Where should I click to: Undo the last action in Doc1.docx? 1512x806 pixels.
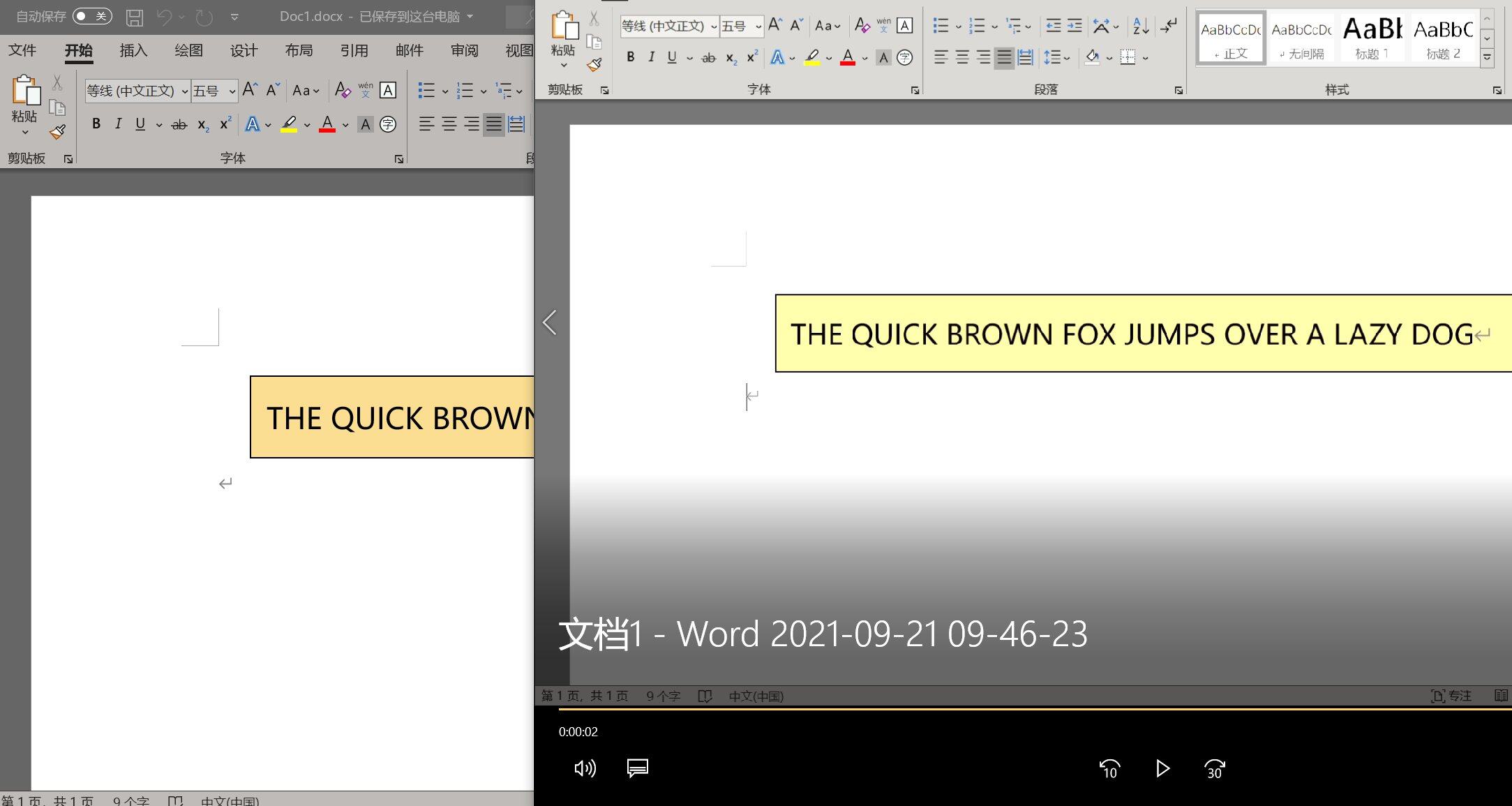coord(165,17)
